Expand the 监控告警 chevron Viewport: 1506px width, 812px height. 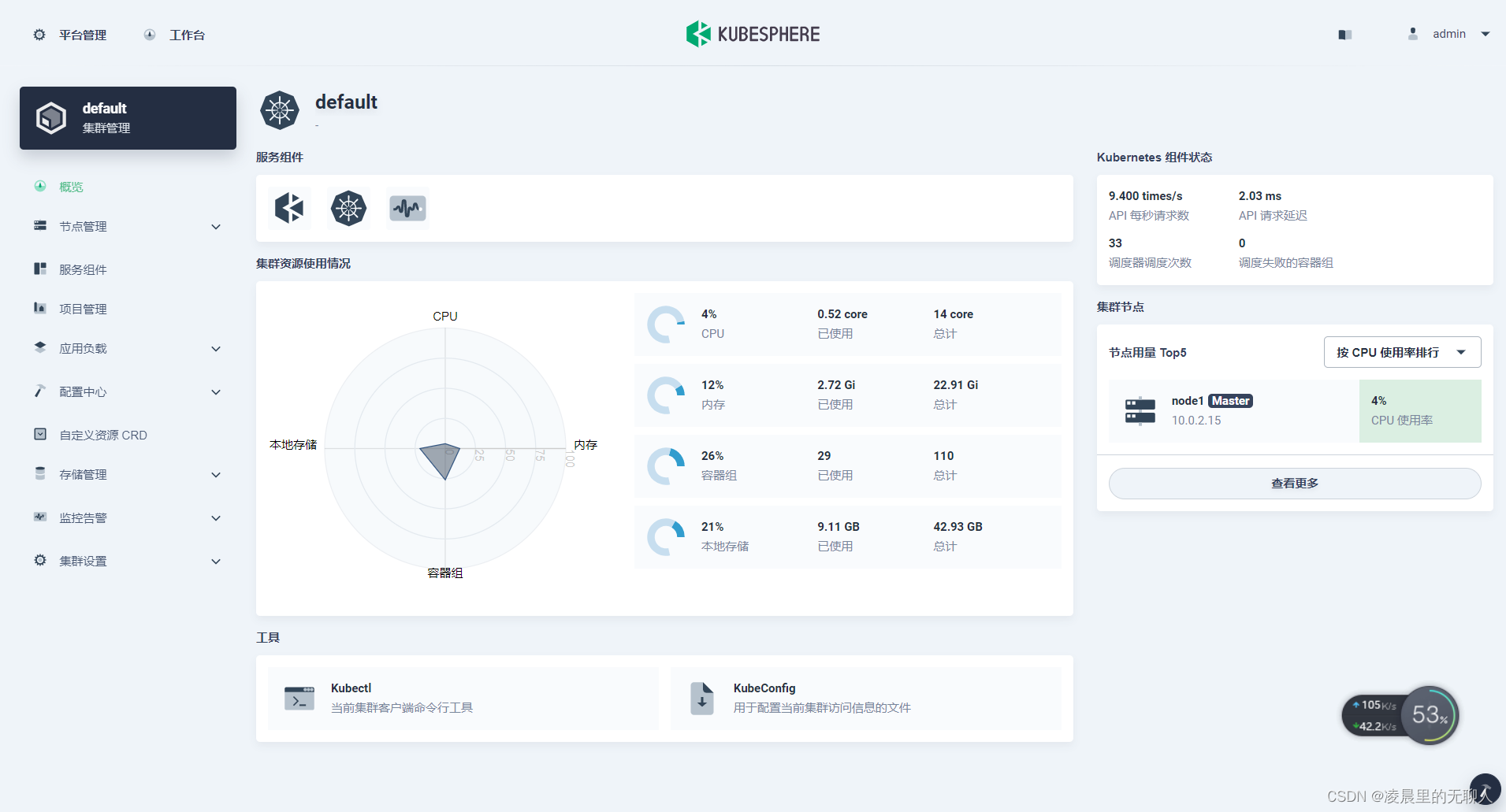pos(216,518)
